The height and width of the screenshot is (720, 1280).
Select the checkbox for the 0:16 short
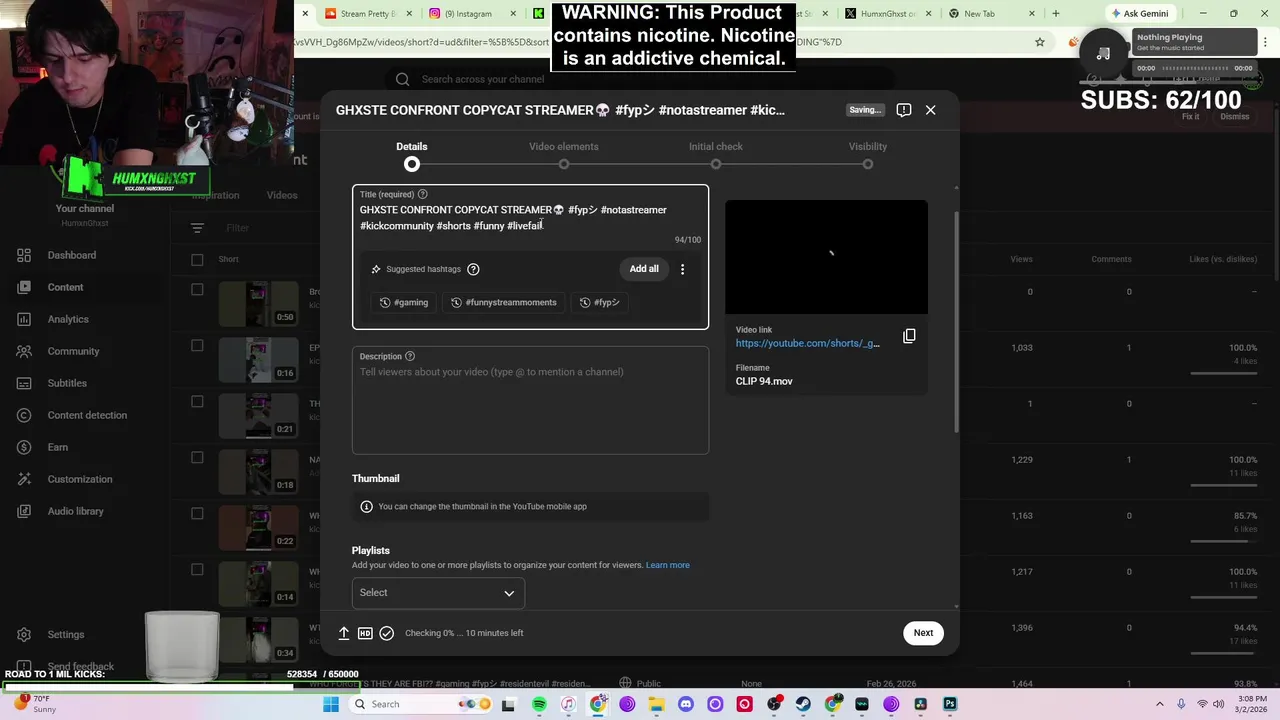point(197,346)
